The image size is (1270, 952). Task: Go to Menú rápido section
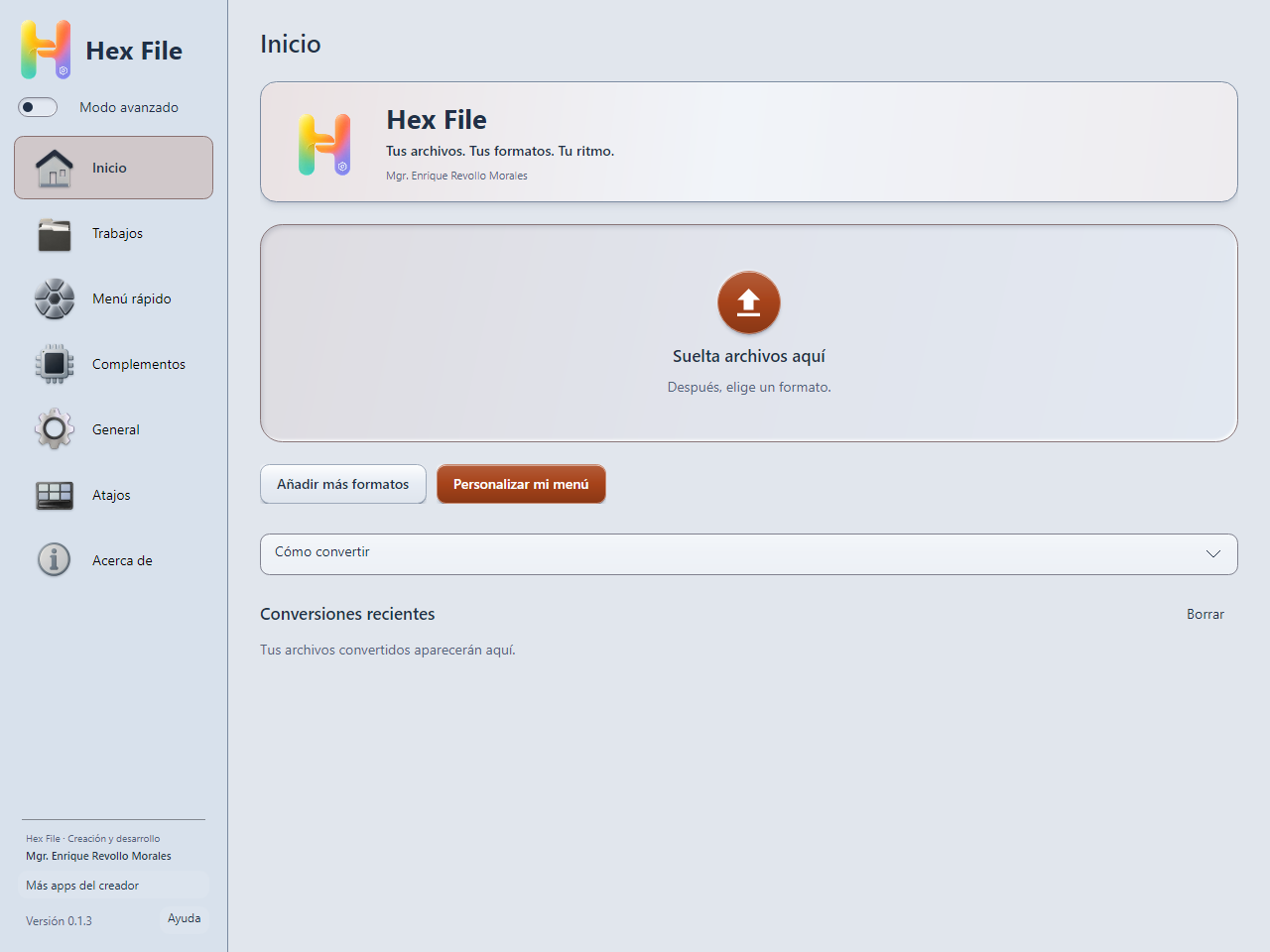coord(114,298)
